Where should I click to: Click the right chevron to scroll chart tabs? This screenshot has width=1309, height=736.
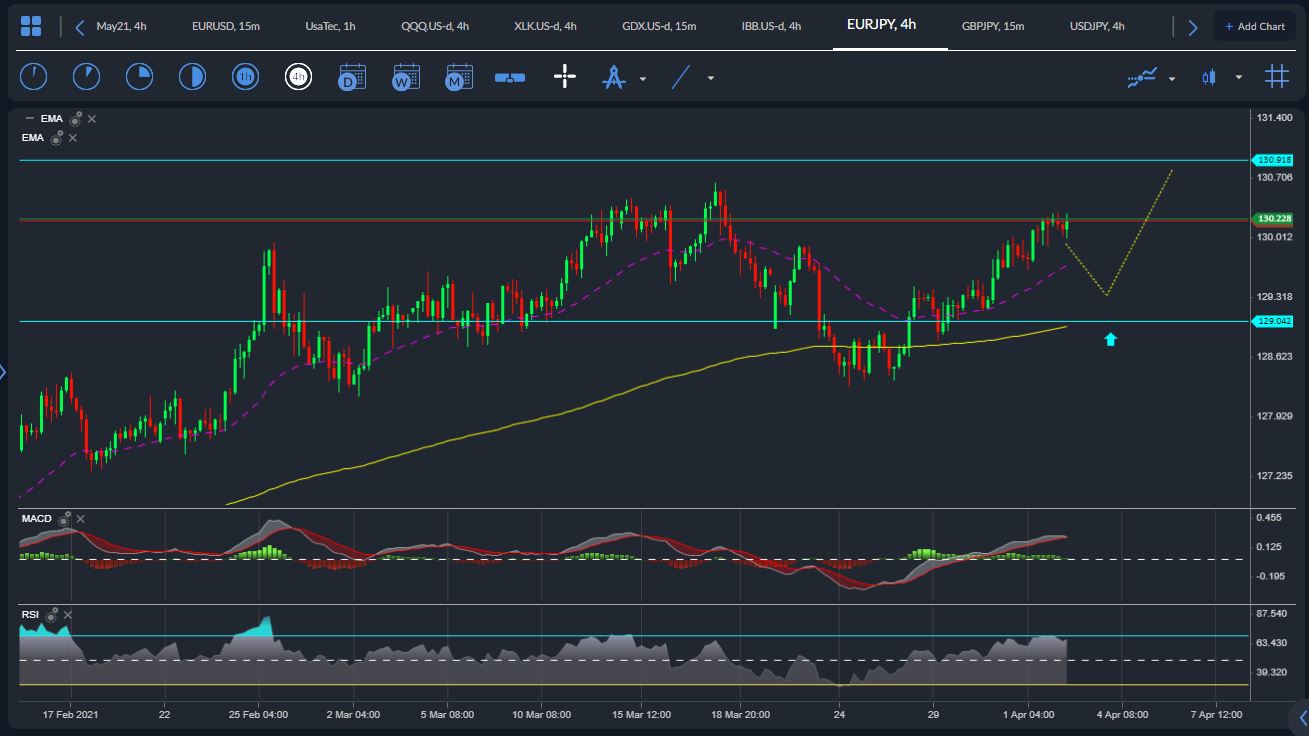pyautogui.click(x=1193, y=26)
